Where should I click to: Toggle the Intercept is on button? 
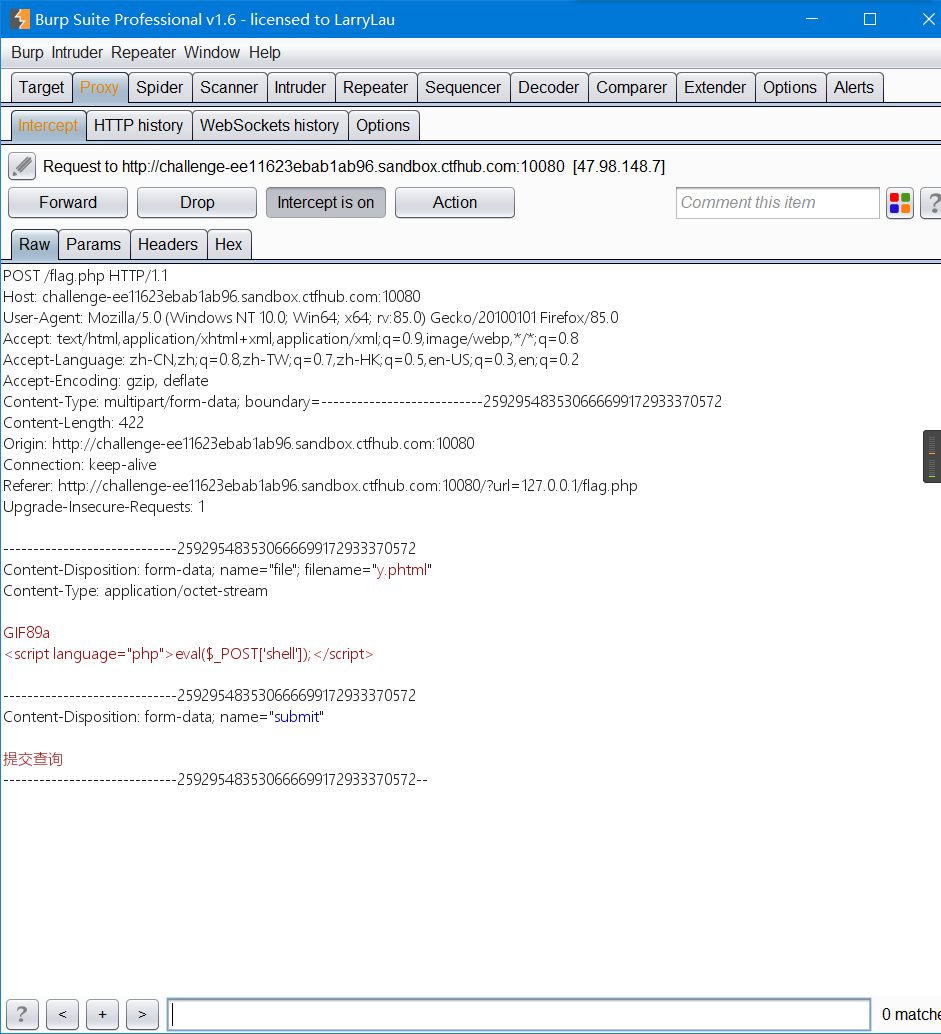[x=326, y=202]
